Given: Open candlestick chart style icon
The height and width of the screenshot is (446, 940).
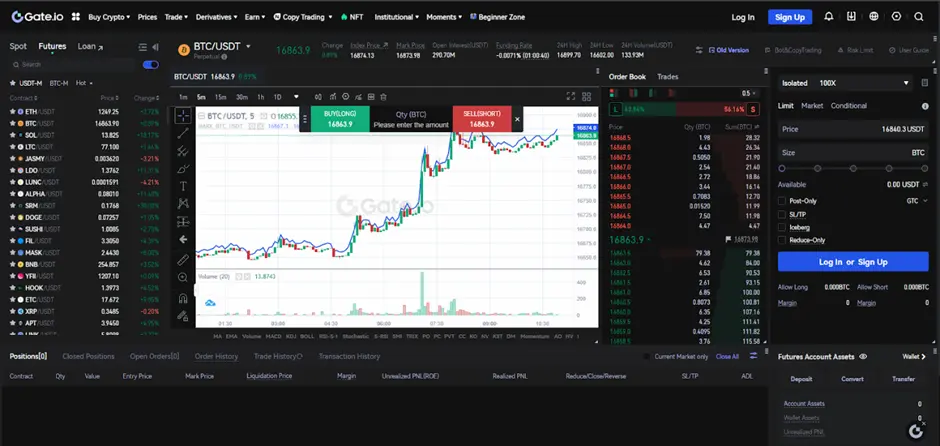Looking at the screenshot, I should [318, 97].
